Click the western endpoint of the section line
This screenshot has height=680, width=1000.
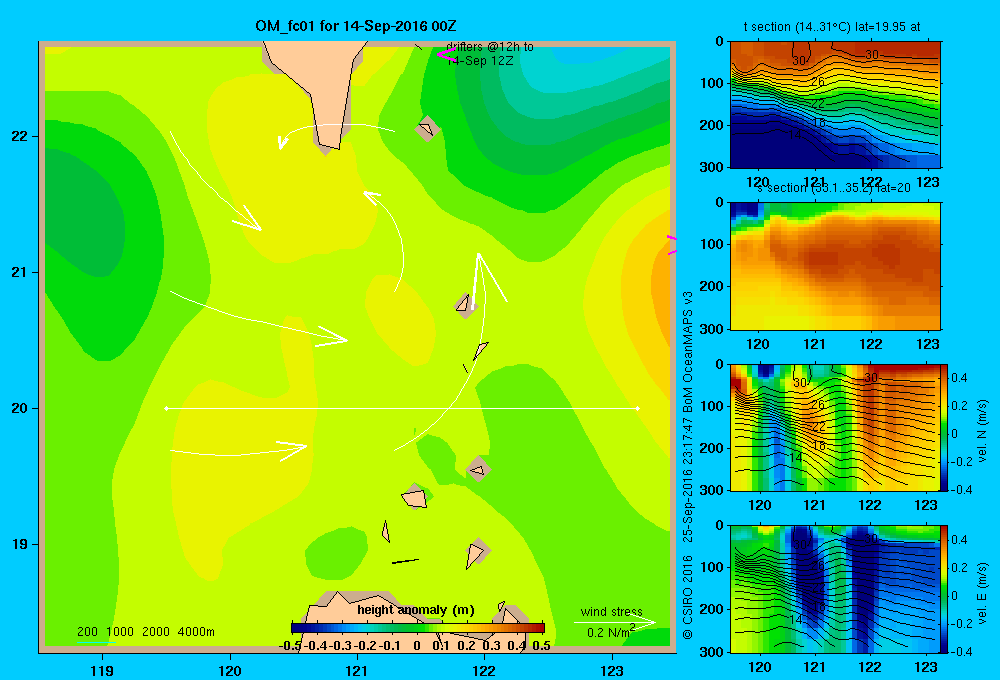(166, 408)
